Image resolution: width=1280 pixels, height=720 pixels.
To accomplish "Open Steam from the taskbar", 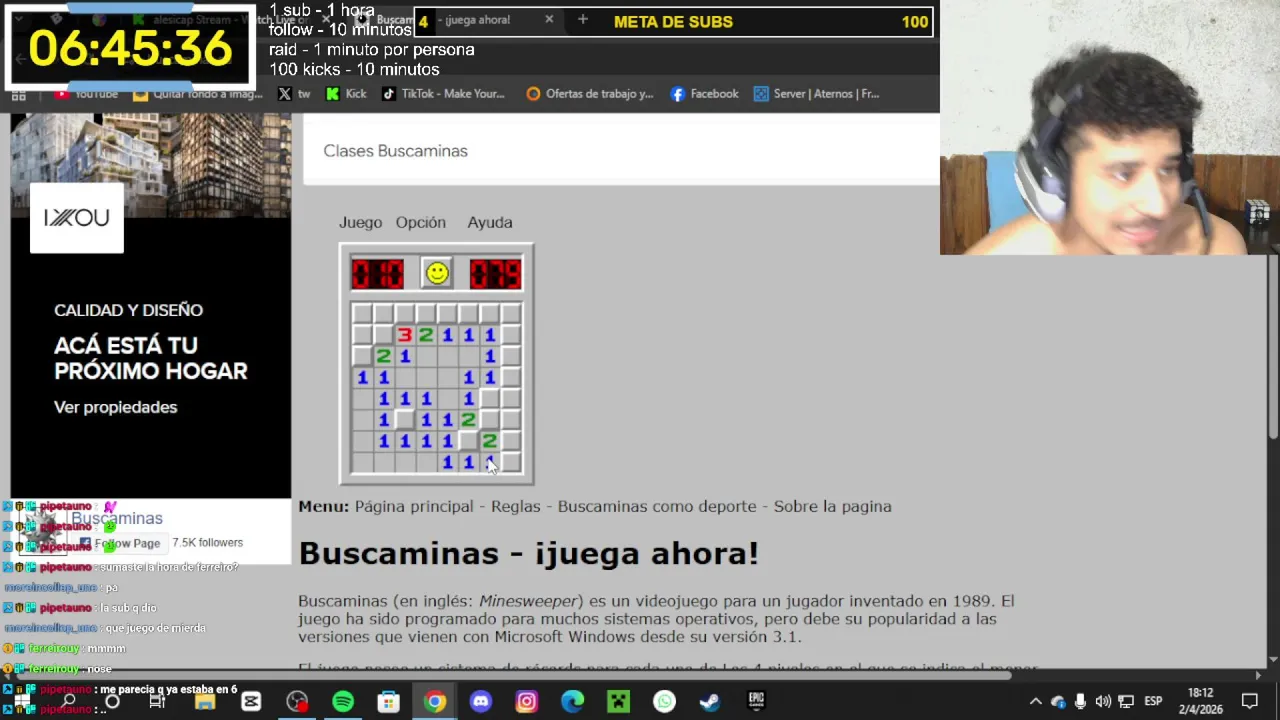I will [710, 702].
